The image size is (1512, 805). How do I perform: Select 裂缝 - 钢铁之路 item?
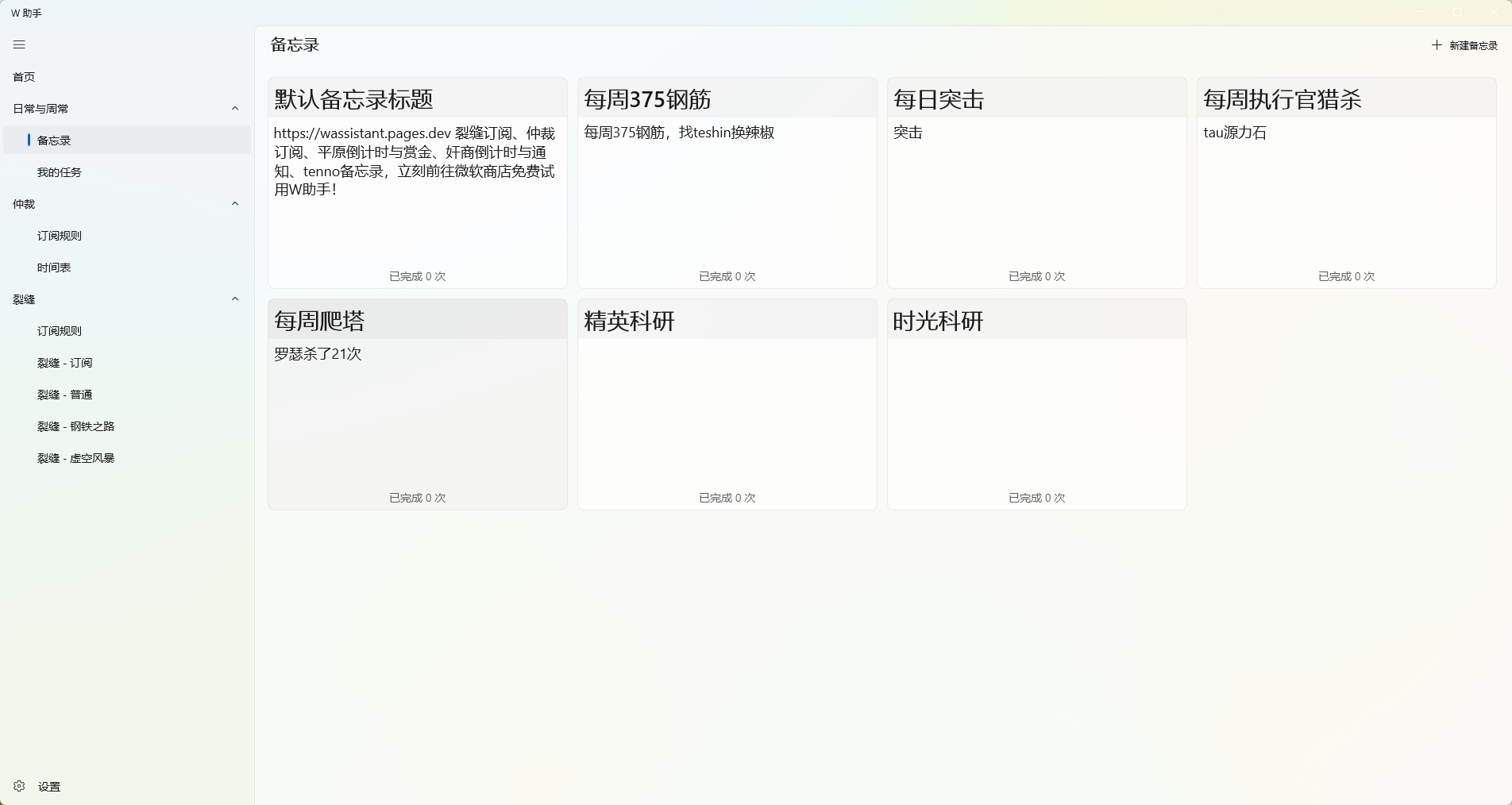pos(76,426)
